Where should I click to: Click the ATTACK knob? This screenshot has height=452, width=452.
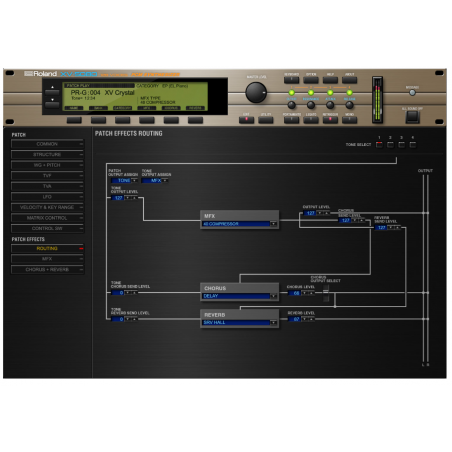pos(330,105)
